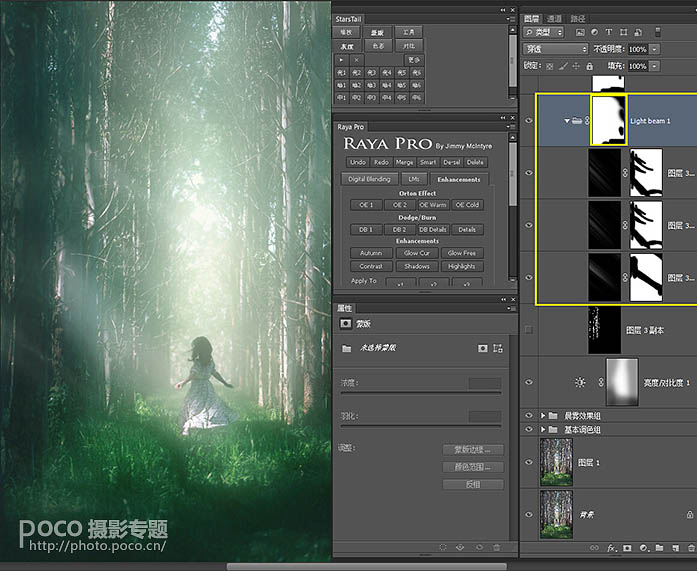
Task: Add layer mask icon at Layers panel bottom
Action: click(x=627, y=548)
